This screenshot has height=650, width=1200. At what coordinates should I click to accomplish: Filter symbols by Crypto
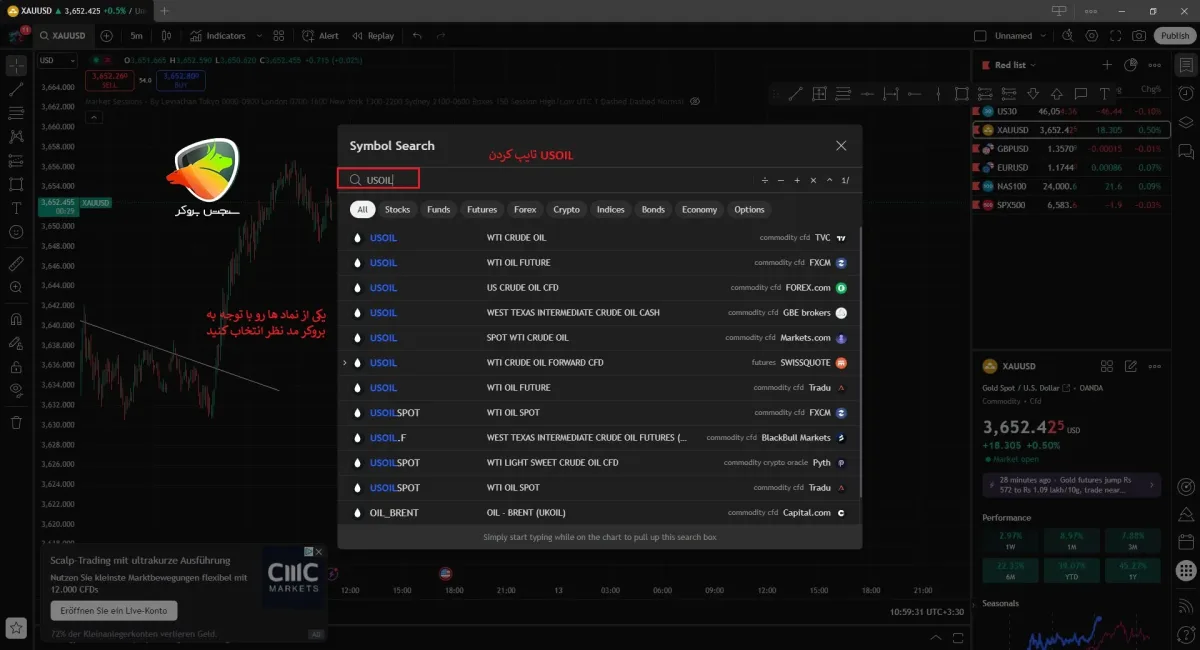click(x=566, y=210)
